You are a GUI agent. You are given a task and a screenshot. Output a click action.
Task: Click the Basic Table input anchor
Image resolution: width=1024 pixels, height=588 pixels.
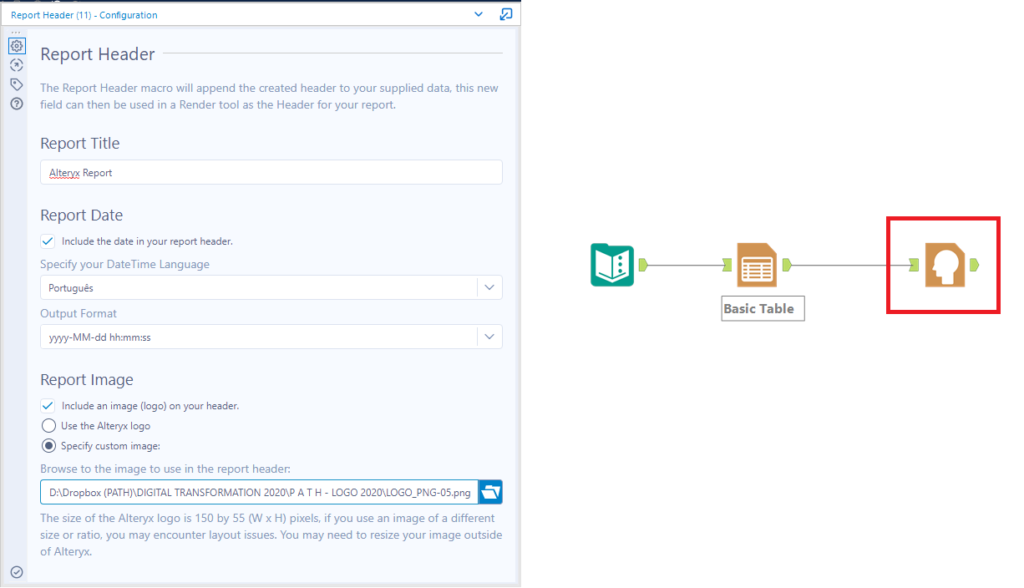point(727,265)
